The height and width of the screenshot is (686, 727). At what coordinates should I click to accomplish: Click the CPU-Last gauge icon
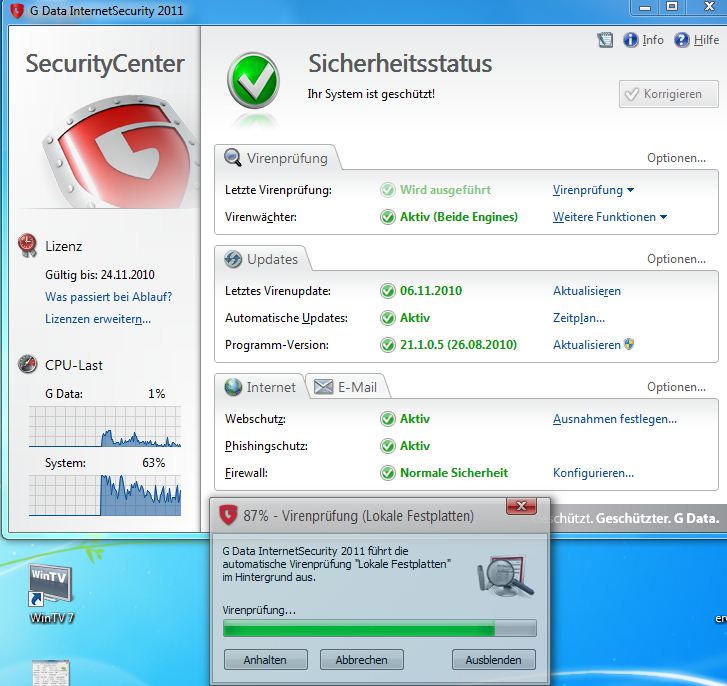click(x=28, y=364)
